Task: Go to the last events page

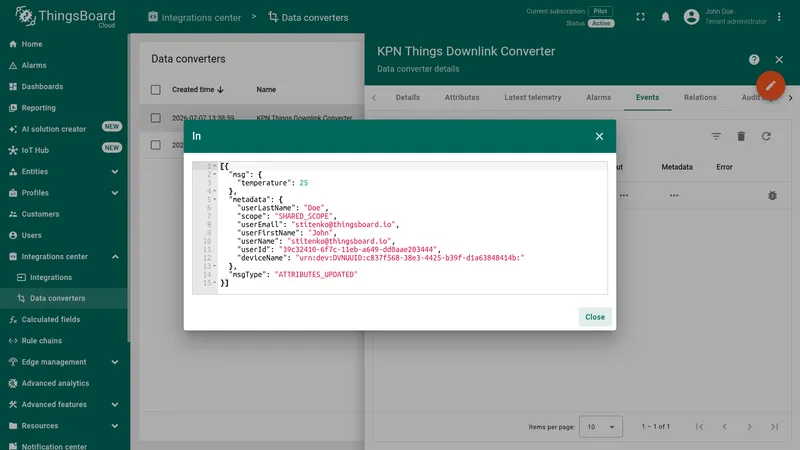Action: (x=774, y=427)
